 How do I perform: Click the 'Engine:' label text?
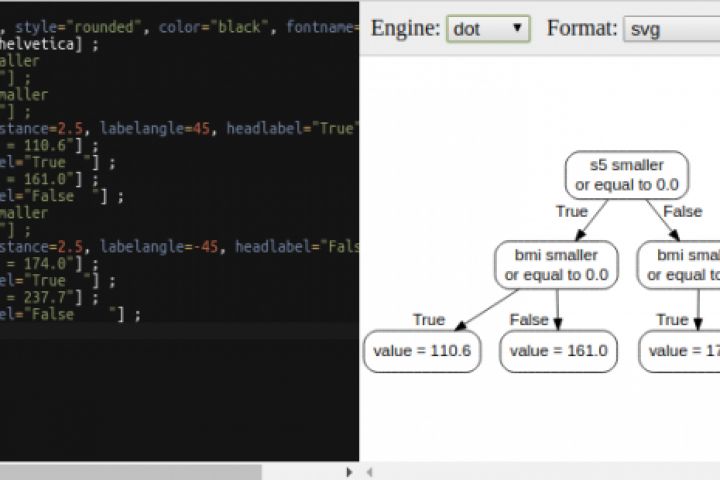tap(405, 28)
